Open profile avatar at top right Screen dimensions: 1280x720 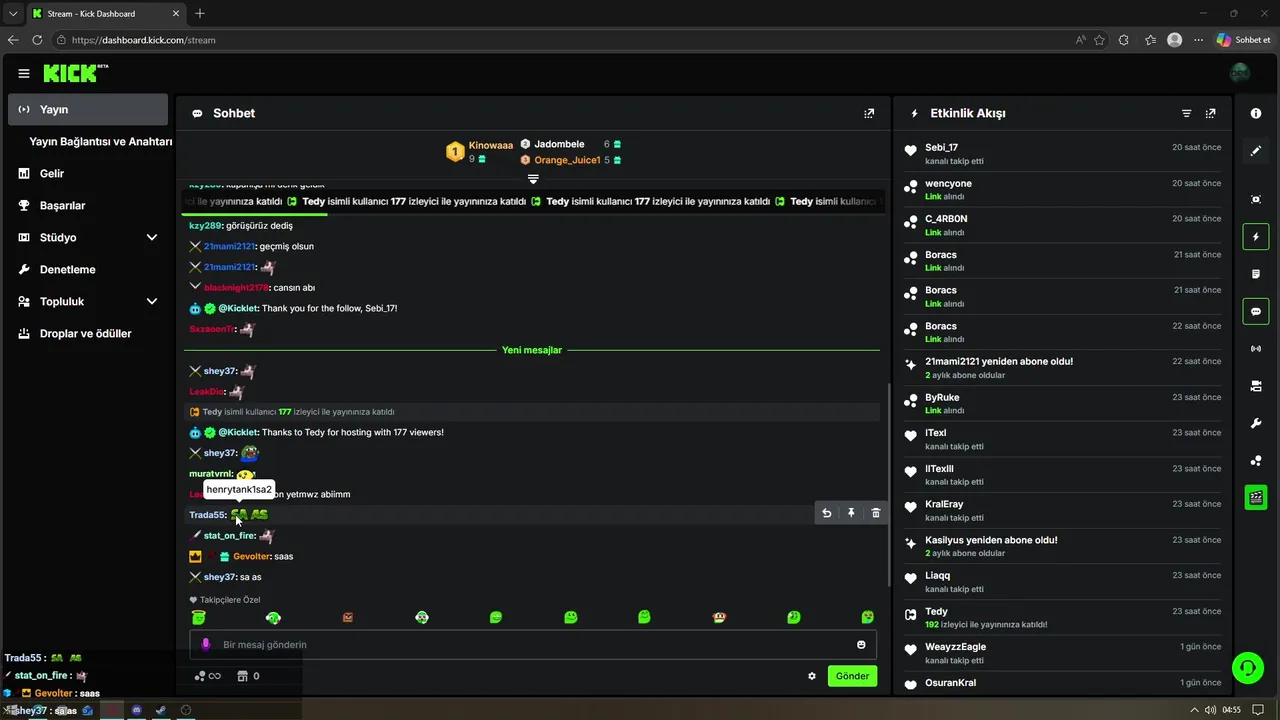(x=1240, y=73)
